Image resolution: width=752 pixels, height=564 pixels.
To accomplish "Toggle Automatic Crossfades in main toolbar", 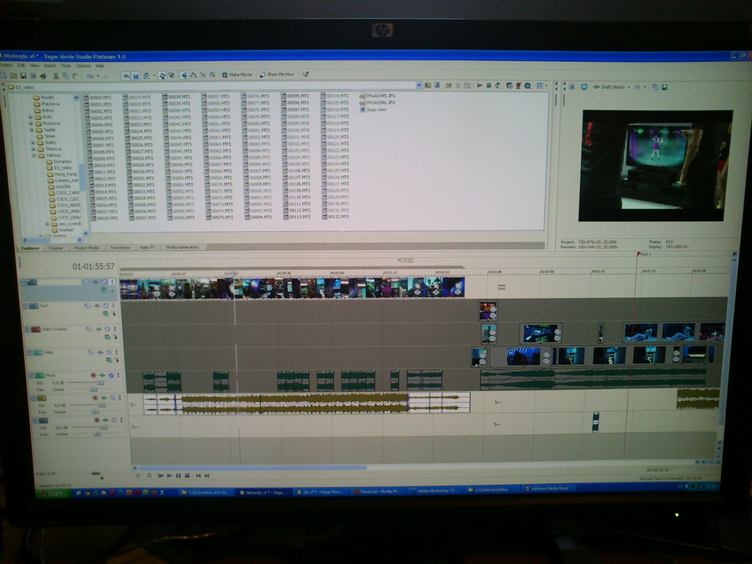I will 136,76.
